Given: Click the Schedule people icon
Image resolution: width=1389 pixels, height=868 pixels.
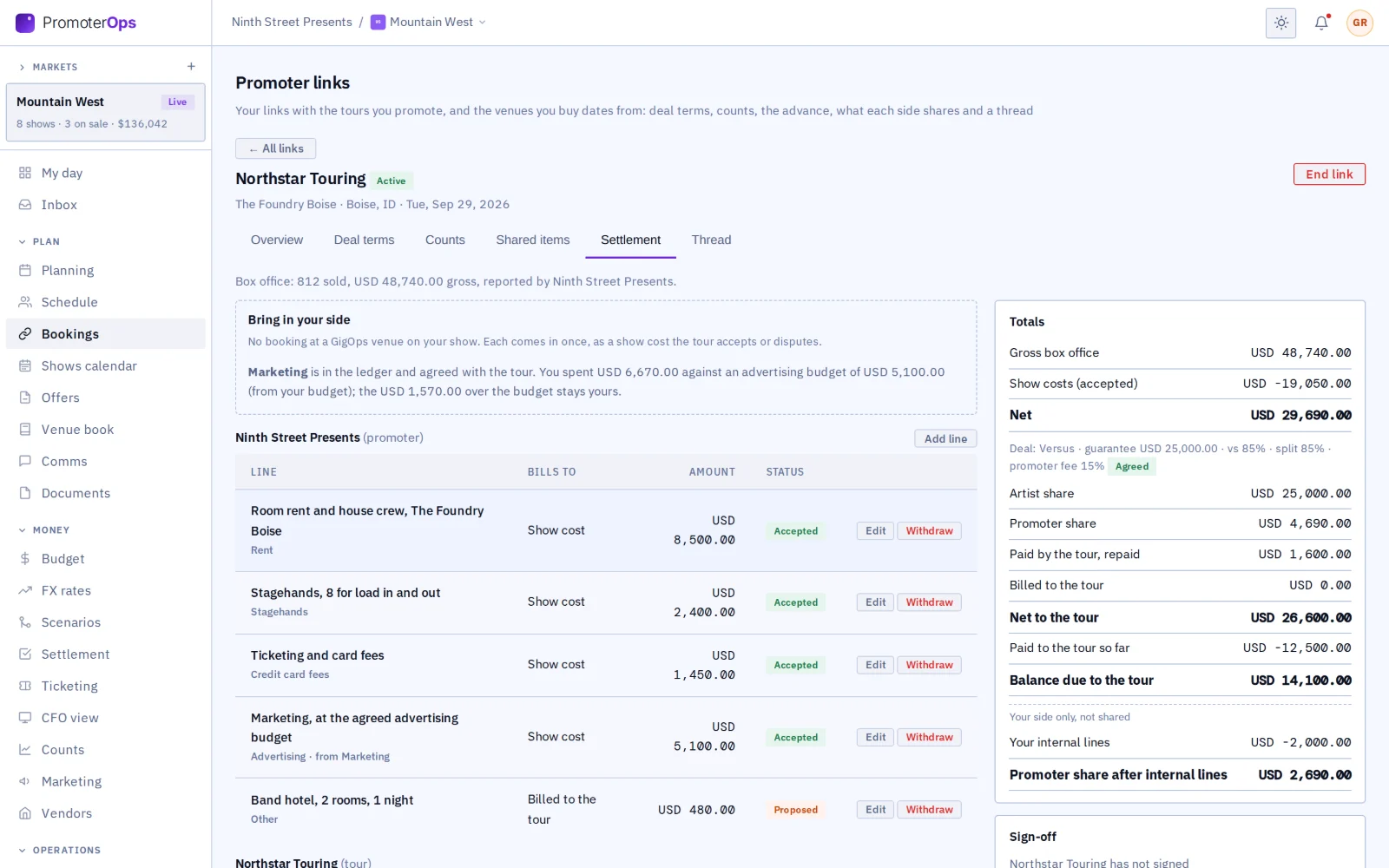Looking at the screenshot, I should click(x=25, y=302).
